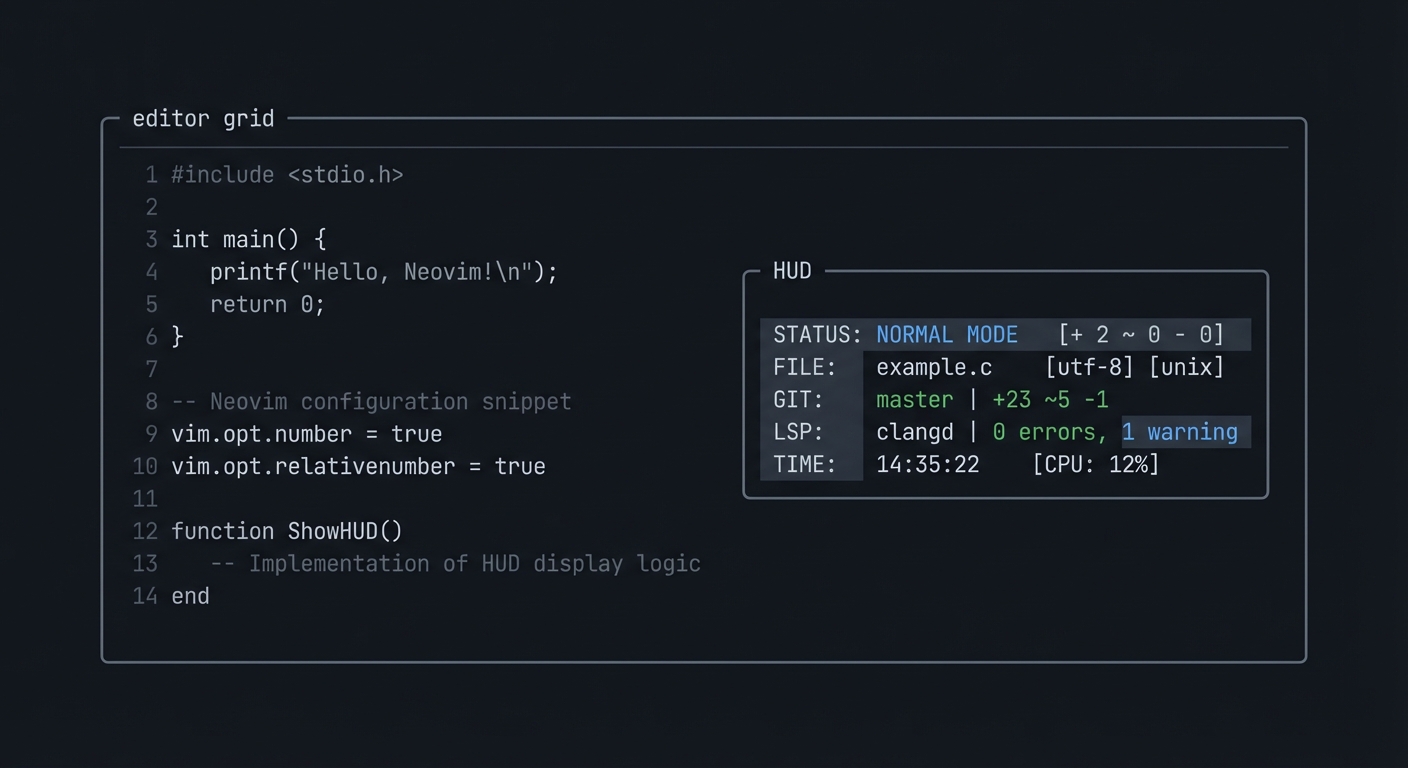Viewport: 1408px width, 768px height.
Task: Click the [unix] file format indicator
Action: [x=1186, y=367]
